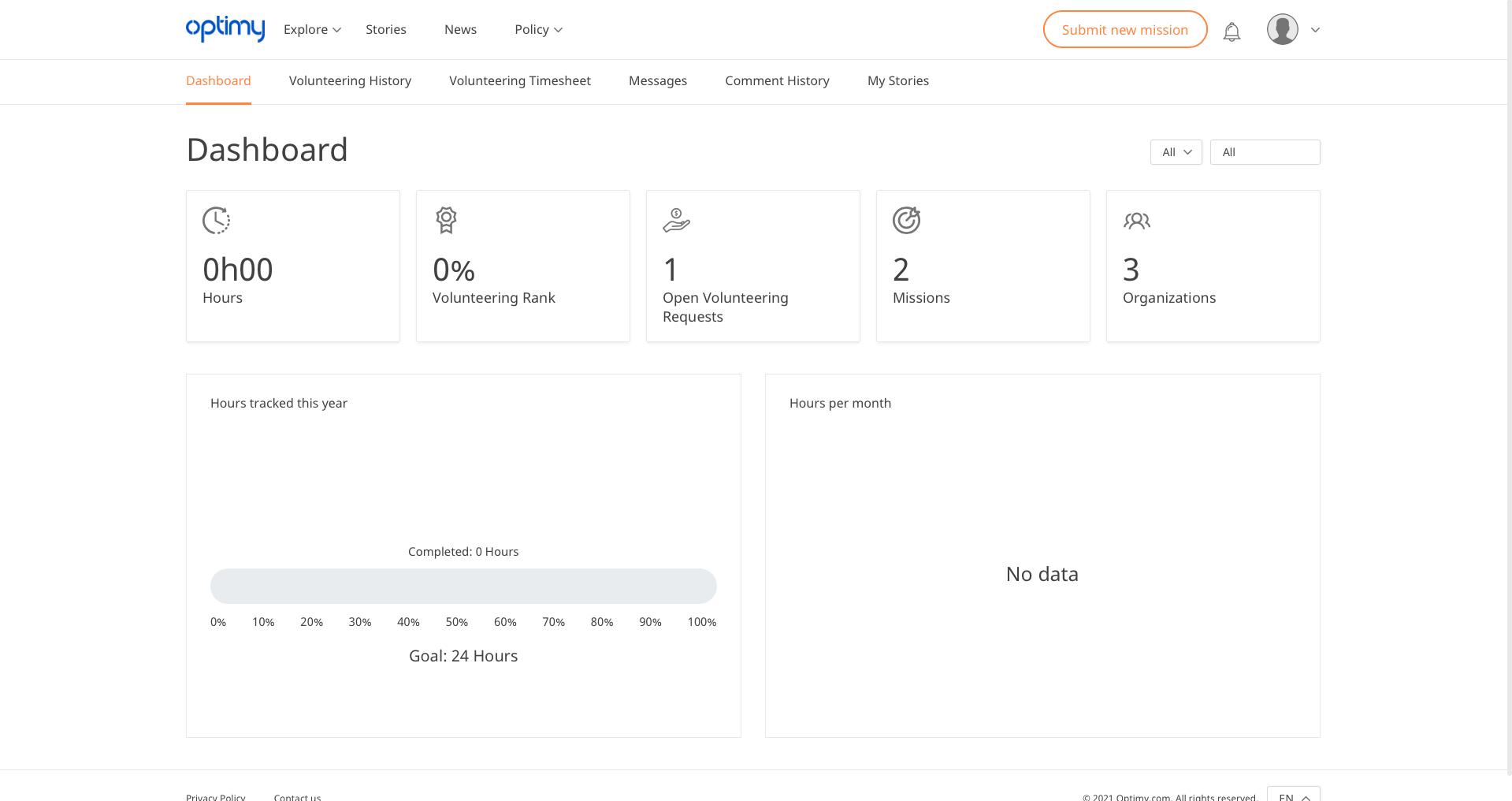Open the first All filter dropdown
Viewport: 1512px width, 801px height.
(1176, 152)
